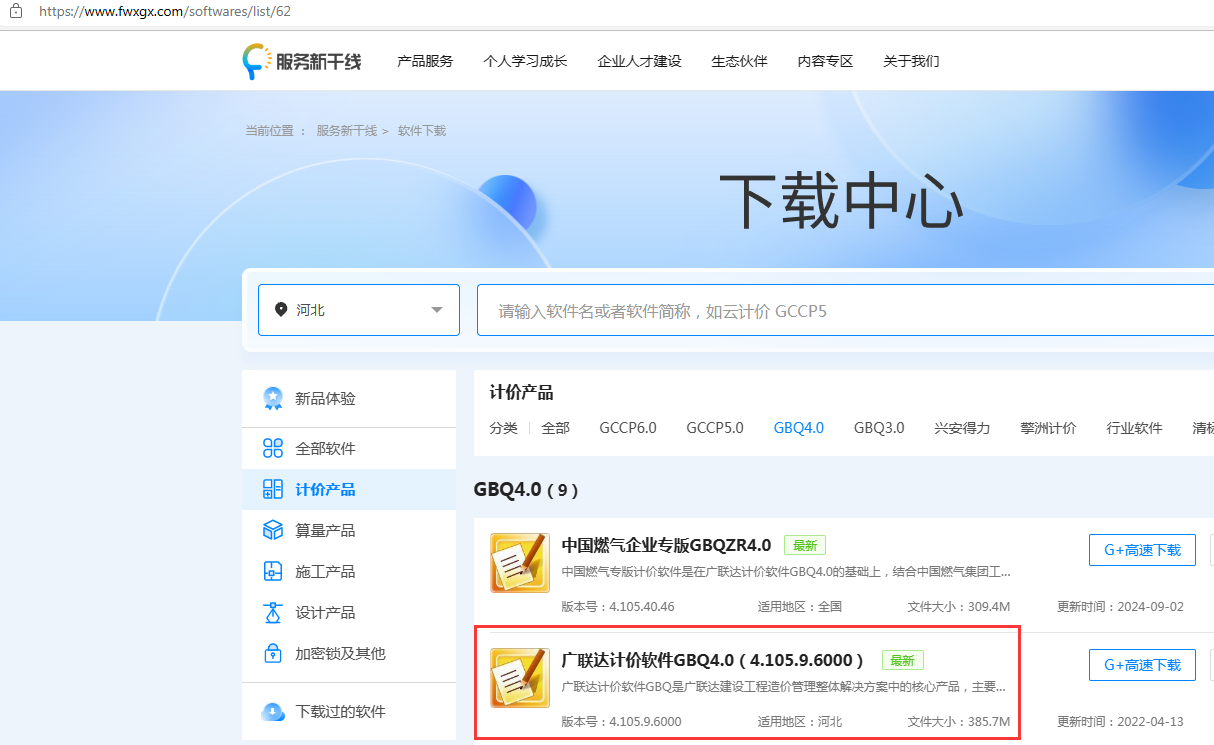Click the software name search field
The image size is (1214, 745).
(845, 311)
